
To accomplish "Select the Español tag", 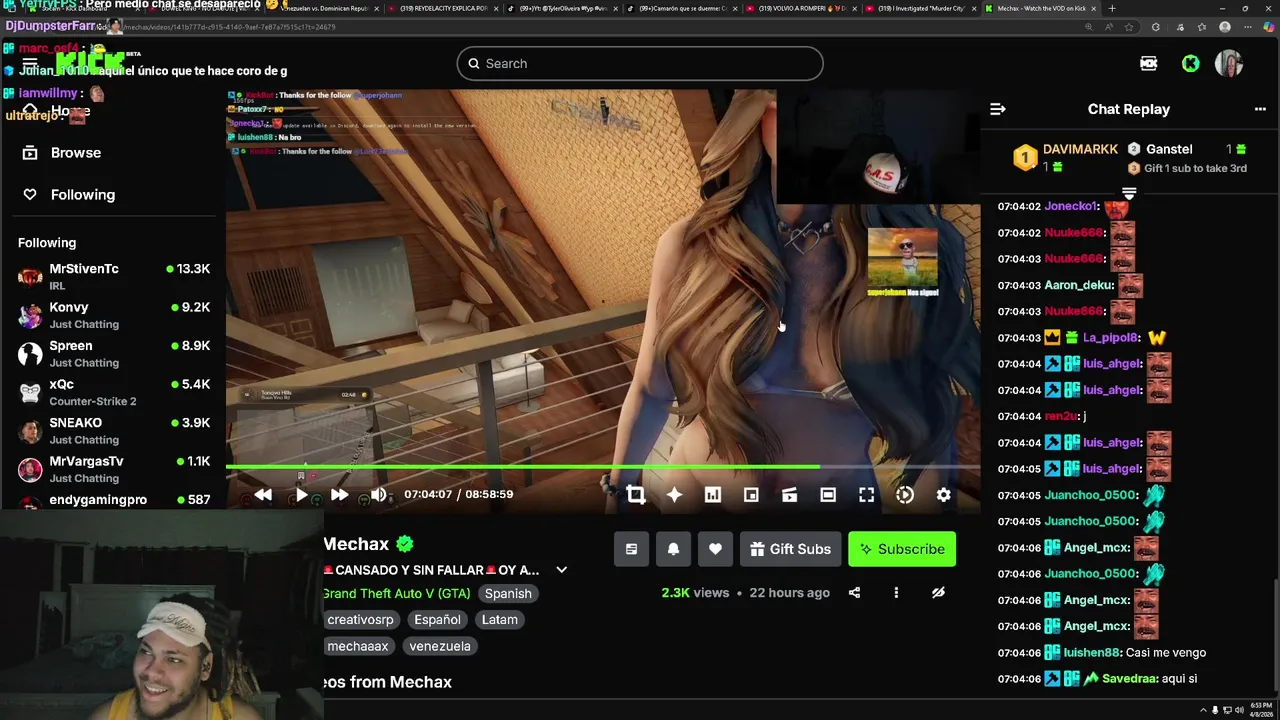I will coord(437,620).
